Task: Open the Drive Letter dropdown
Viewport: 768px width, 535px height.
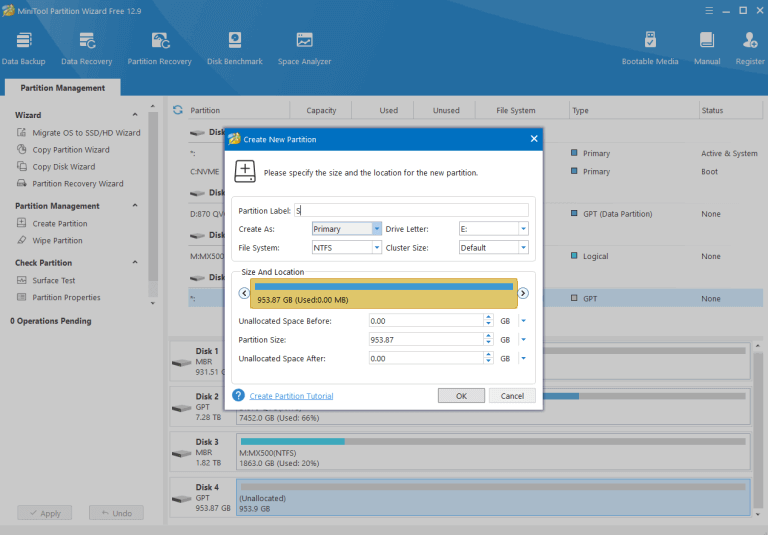Action: point(523,229)
